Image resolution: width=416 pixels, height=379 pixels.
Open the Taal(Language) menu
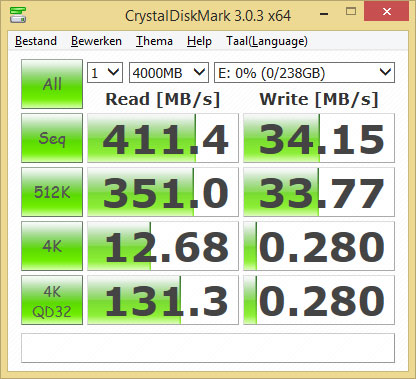[x=267, y=41]
